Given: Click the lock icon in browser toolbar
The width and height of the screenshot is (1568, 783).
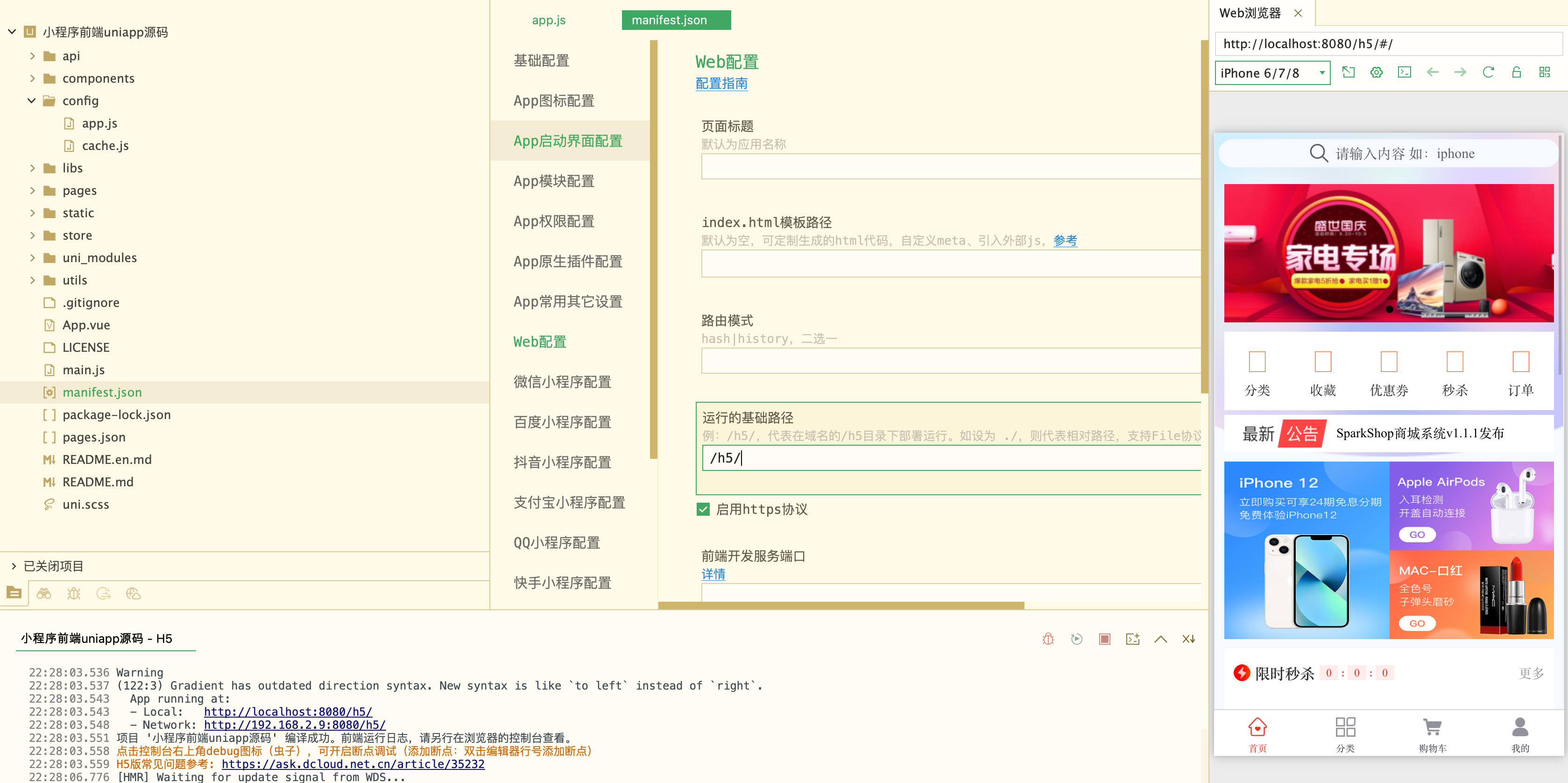Looking at the screenshot, I should pyautogui.click(x=1516, y=72).
